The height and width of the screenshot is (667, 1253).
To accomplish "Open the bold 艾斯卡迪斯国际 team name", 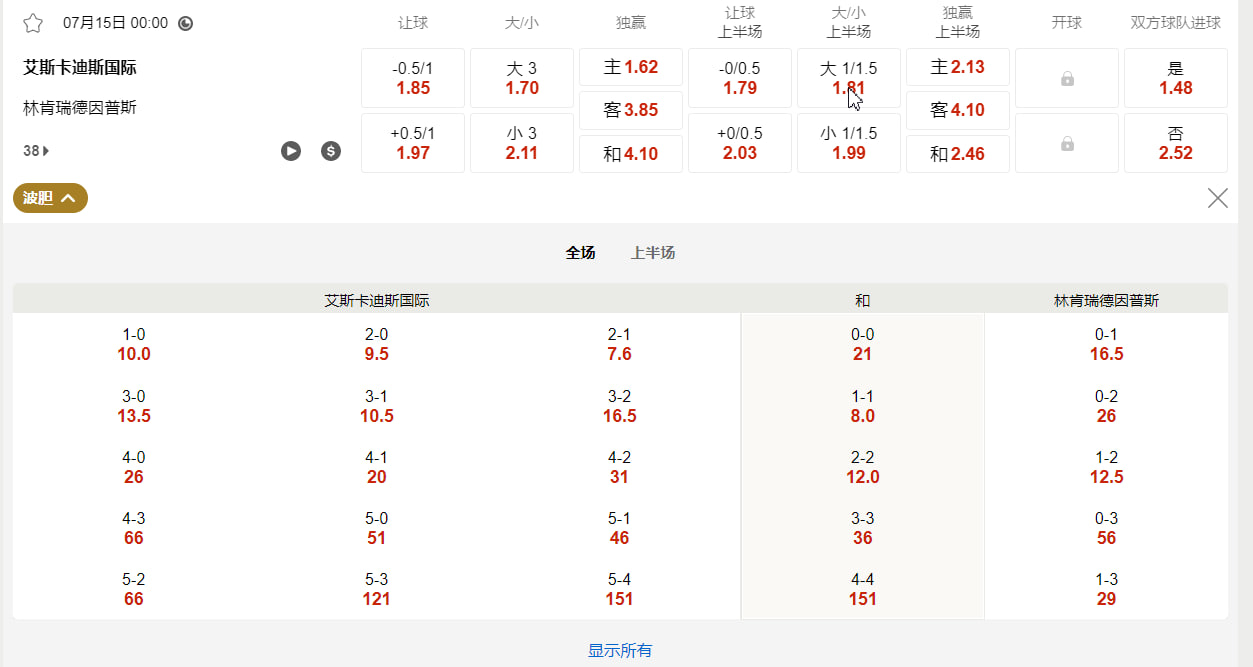I will pos(80,68).
